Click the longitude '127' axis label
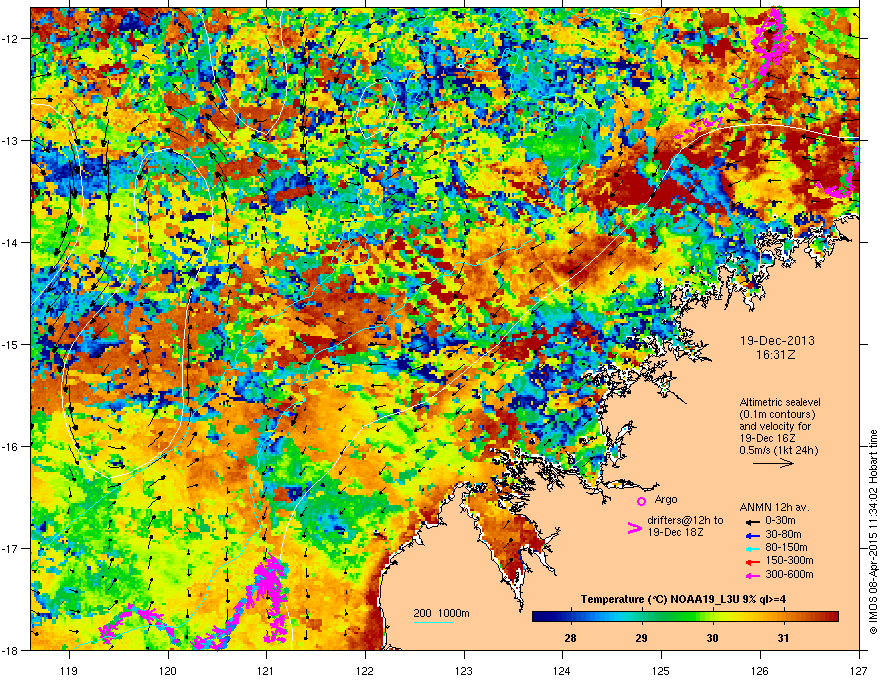The height and width of the screenshot is (680, 880). [859, 670]
